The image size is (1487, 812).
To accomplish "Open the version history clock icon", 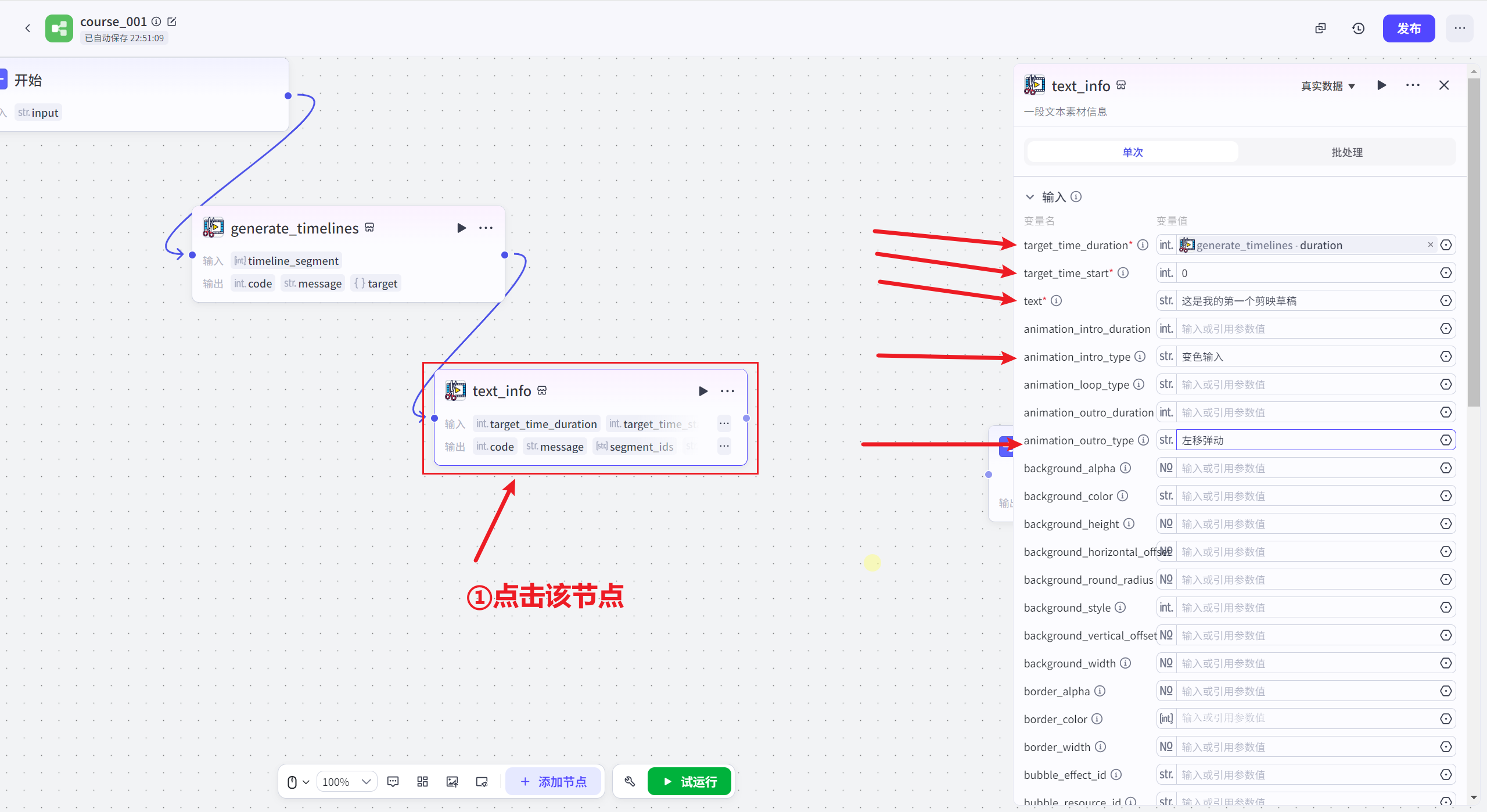I will click(x=1358, y=28).
